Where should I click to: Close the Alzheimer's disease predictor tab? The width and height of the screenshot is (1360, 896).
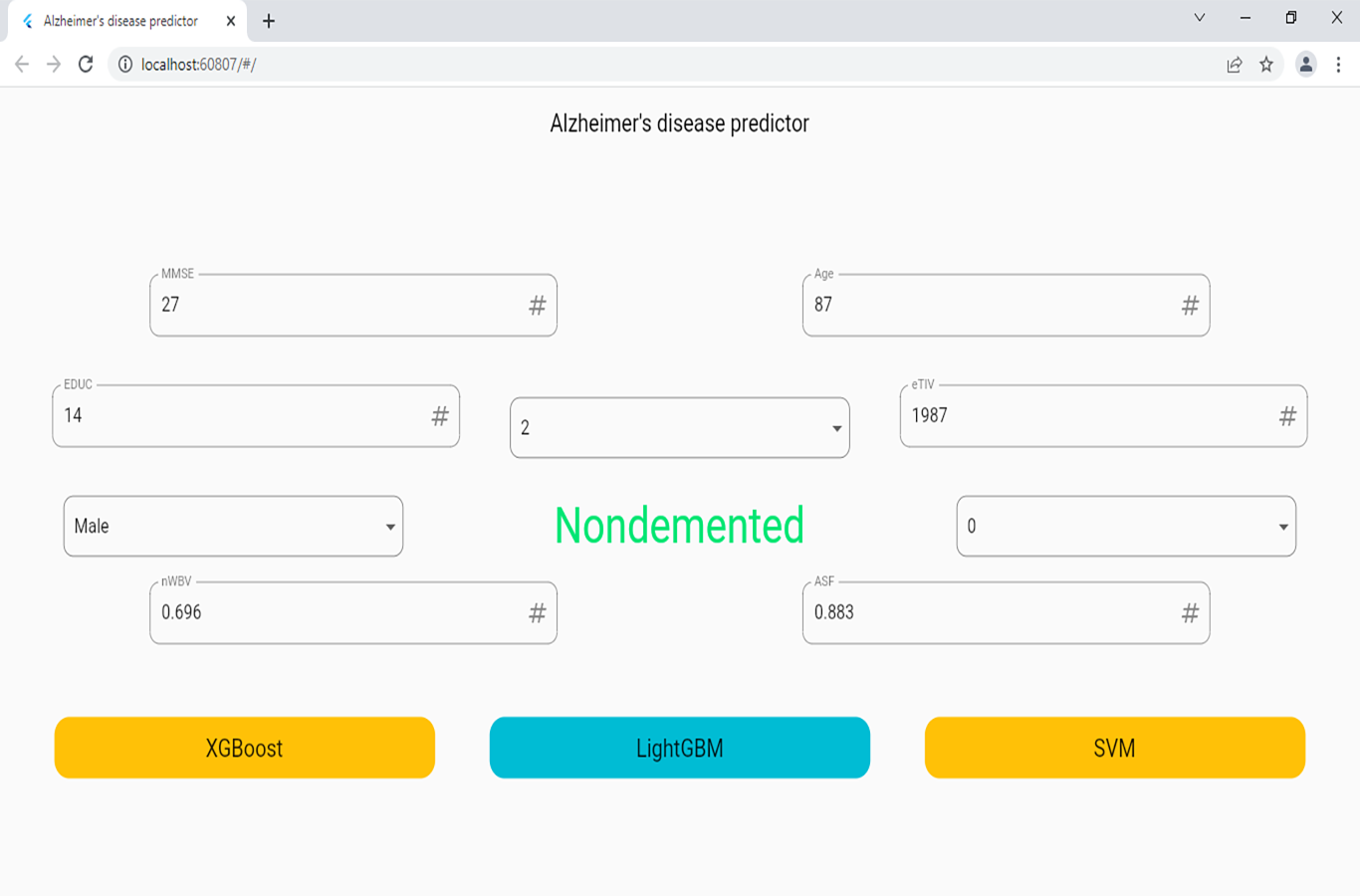(231, 21)
